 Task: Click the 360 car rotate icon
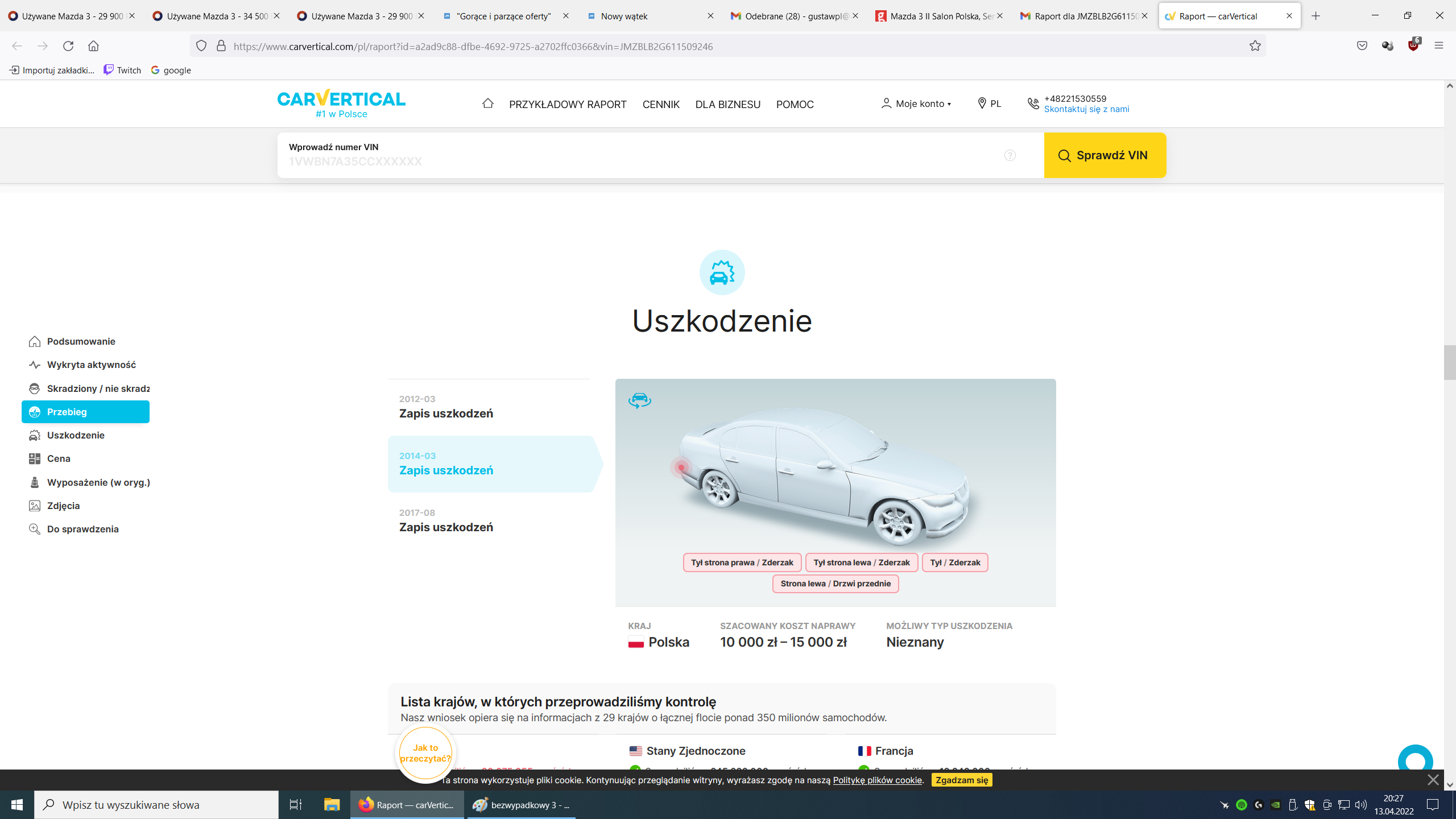point(639,400)
